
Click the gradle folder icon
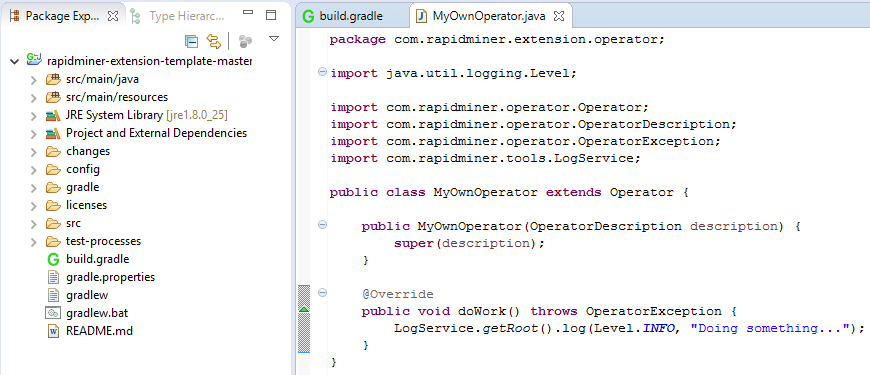point(53,188)
